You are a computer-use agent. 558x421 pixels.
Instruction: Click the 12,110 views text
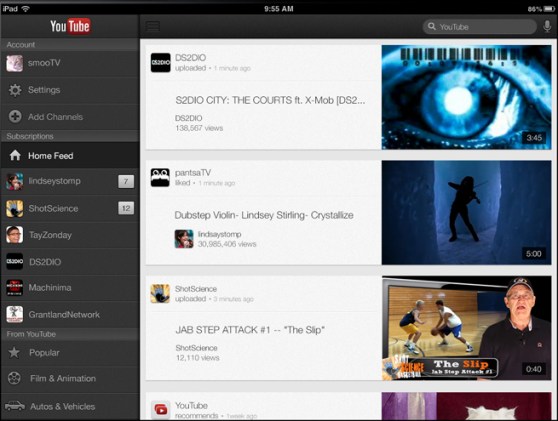pos(198,358)
